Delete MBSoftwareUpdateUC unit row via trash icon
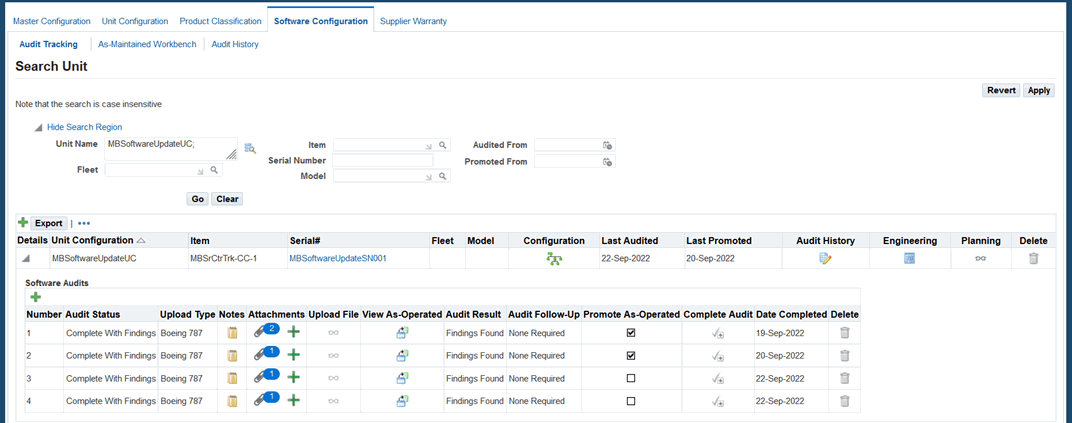Viewport: 1072px width, 423px height. 1033,258
